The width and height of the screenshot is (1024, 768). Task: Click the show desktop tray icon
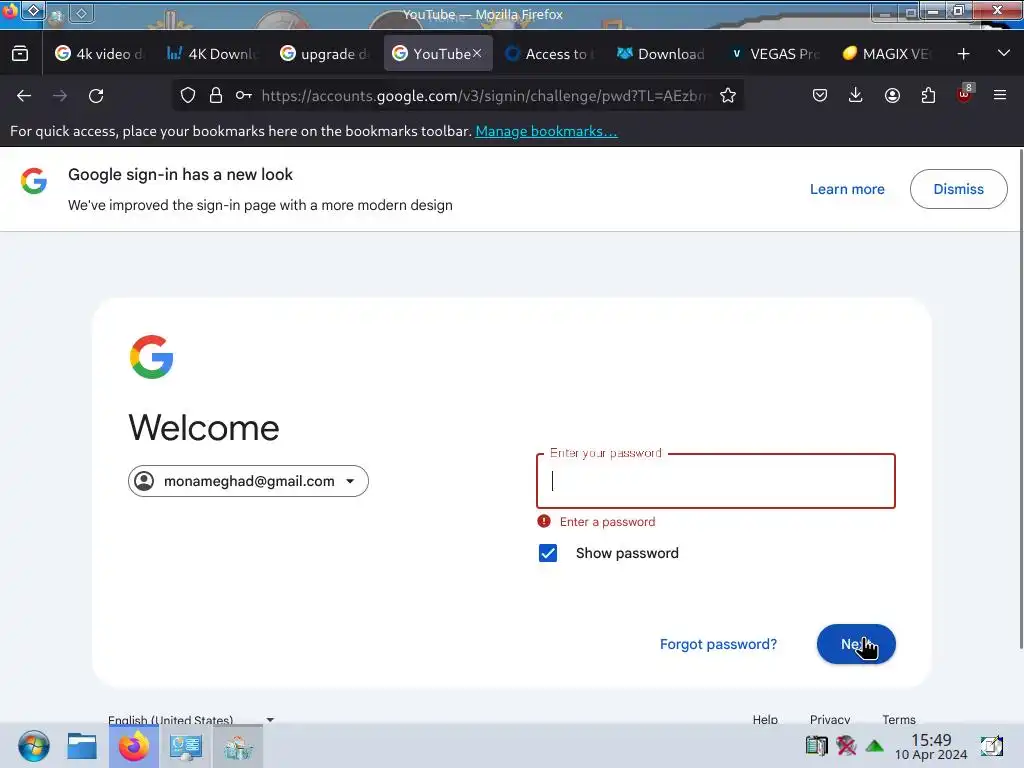[991, 745]
